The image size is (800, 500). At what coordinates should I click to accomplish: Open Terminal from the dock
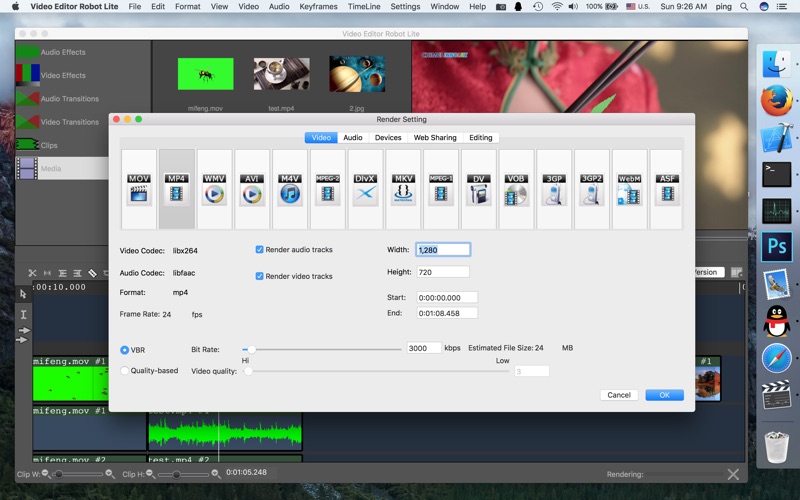click(x=777, y=174)
